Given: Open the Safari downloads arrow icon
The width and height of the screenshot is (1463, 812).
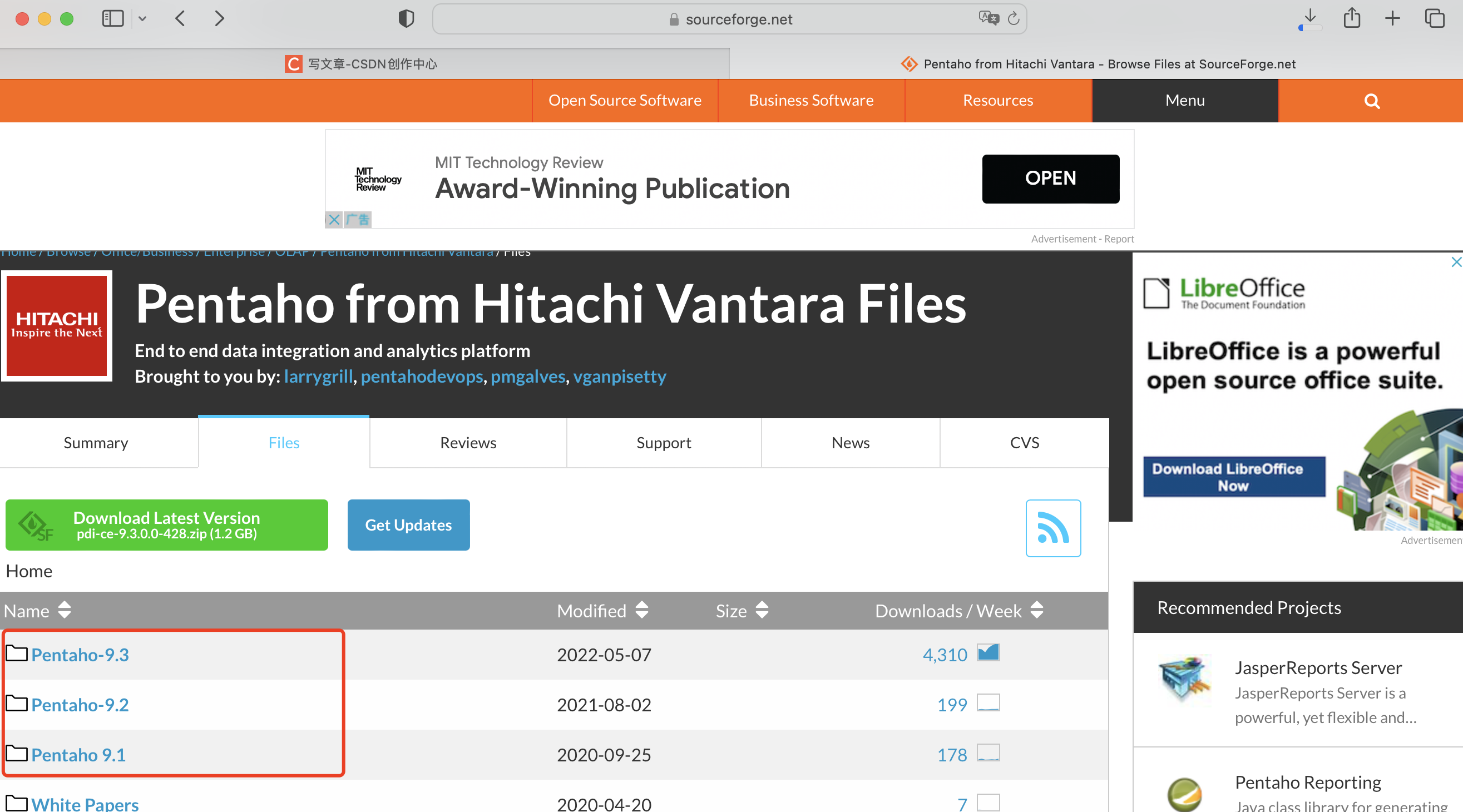Looking at the screenshot, I should click(1309, 18).
